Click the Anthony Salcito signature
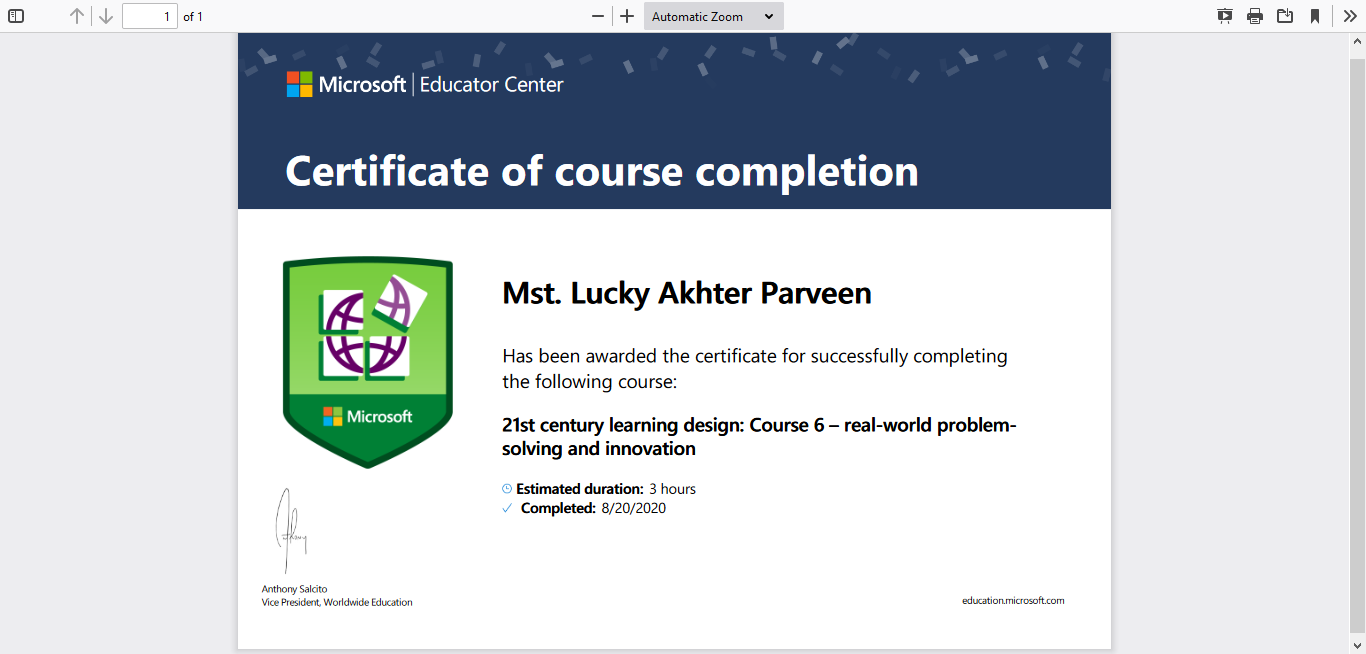1366x654 pixels. pyautogui.click(x=290, y=530)
